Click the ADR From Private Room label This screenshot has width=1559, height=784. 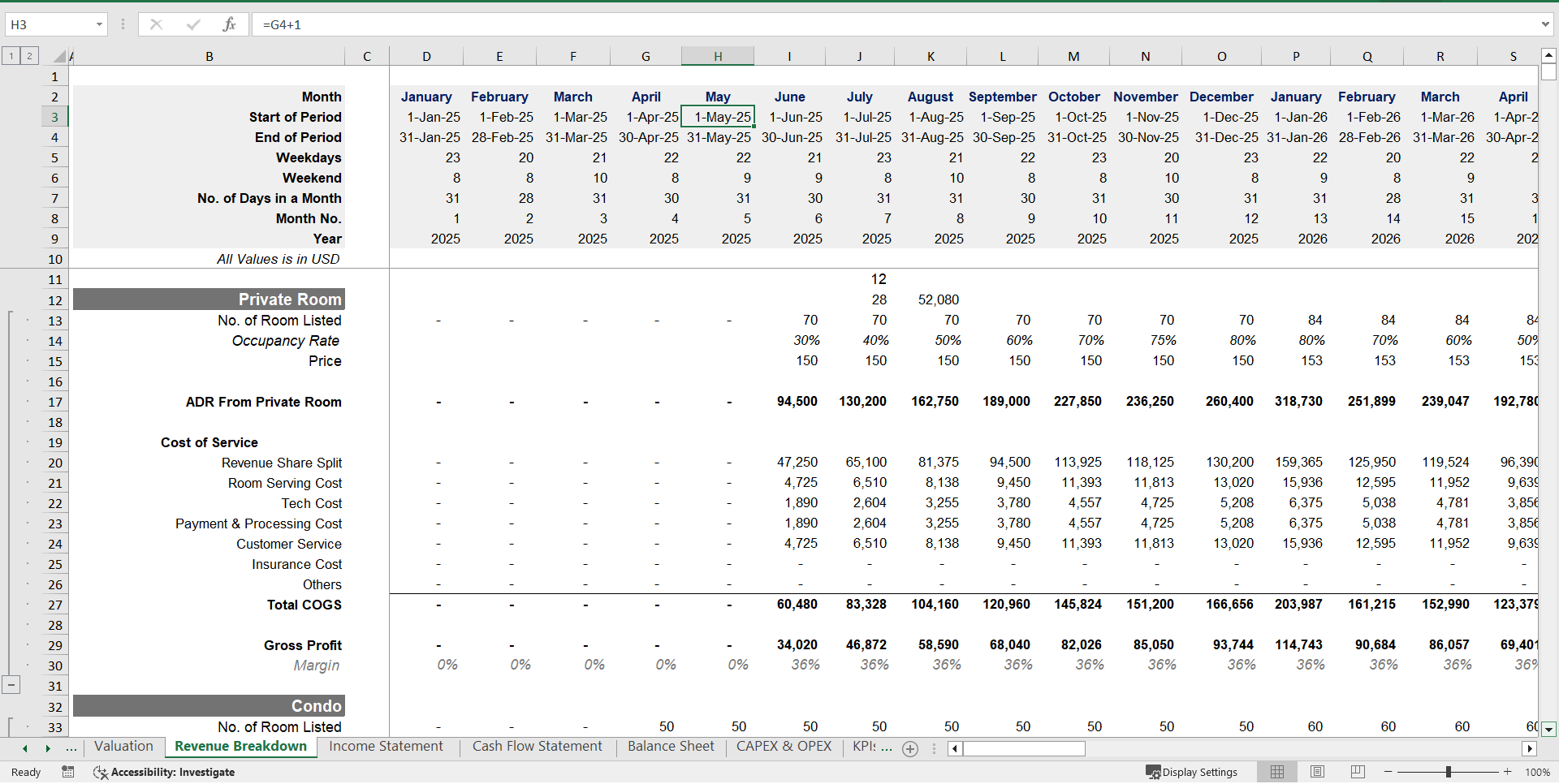pos(263,402)
